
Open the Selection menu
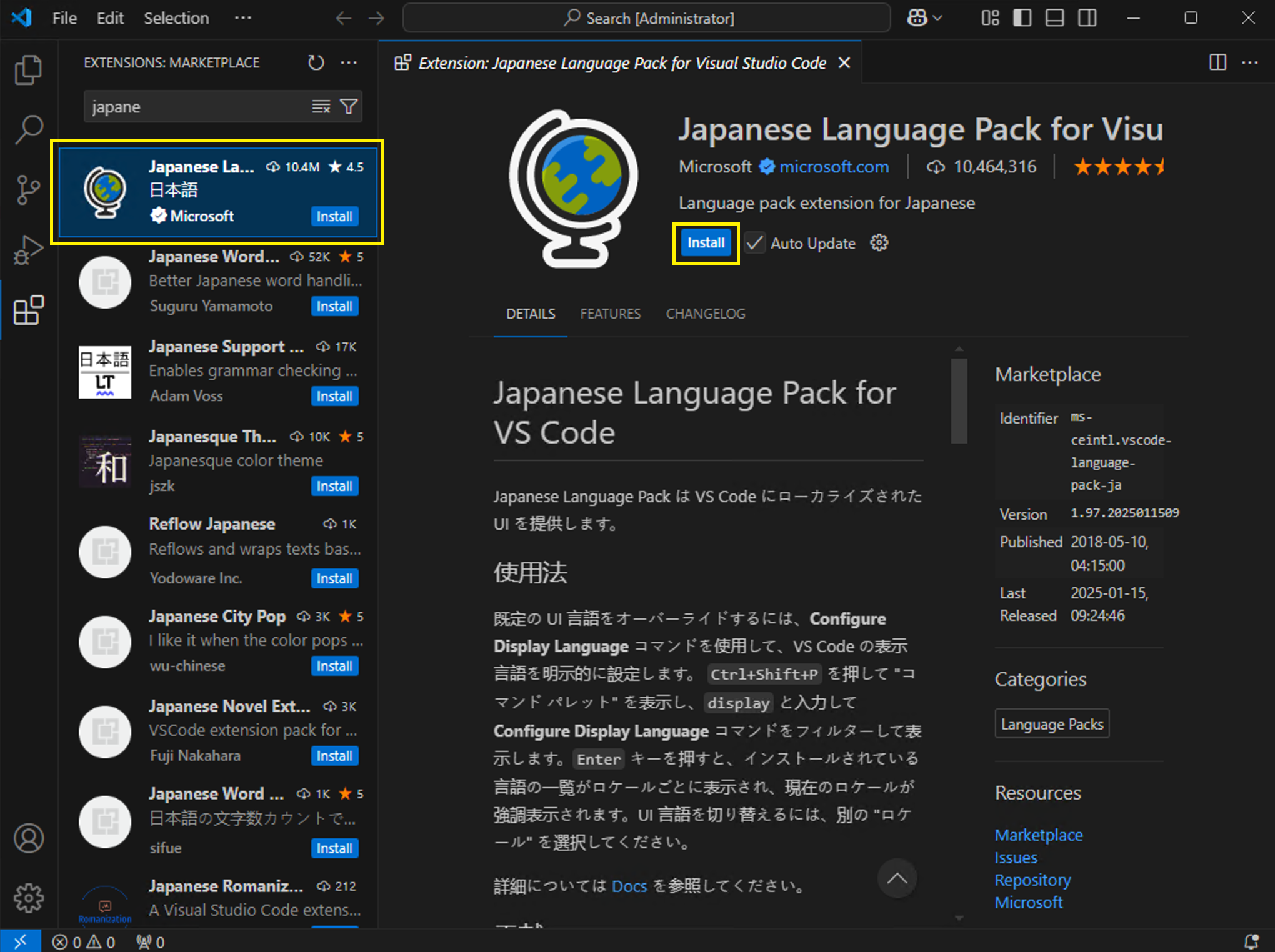[176, 18]
